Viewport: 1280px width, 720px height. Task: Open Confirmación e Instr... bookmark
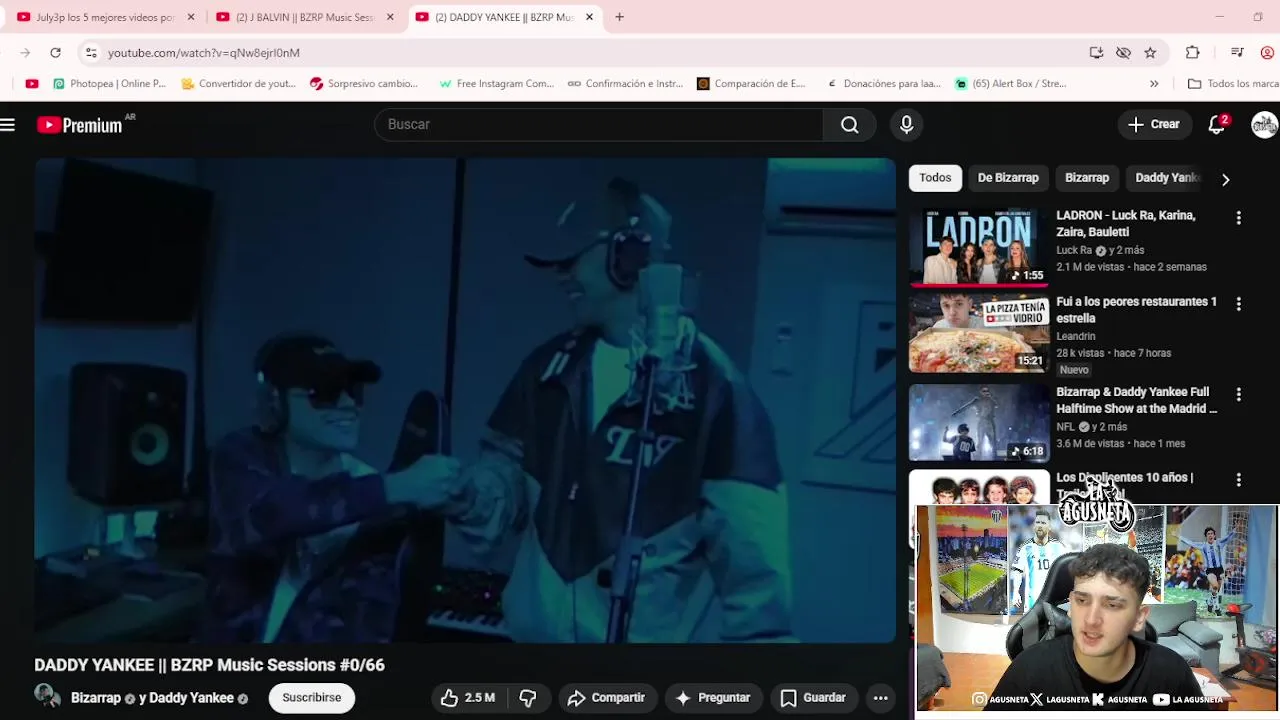[x=625, y=84]
